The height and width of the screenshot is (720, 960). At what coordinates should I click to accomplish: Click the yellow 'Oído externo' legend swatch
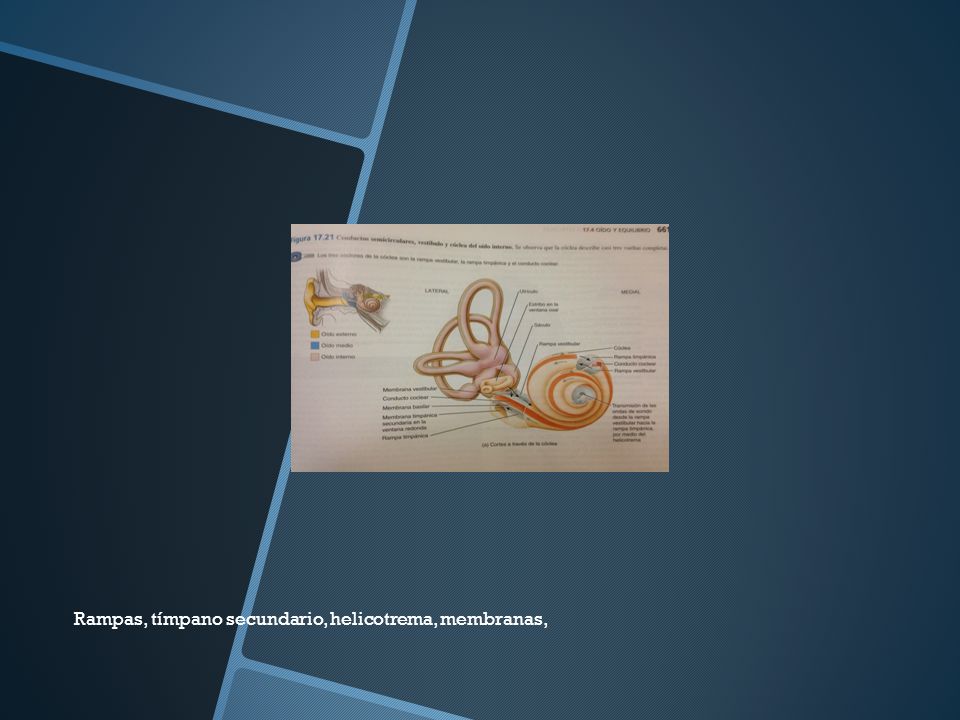(x=315, y=334)
